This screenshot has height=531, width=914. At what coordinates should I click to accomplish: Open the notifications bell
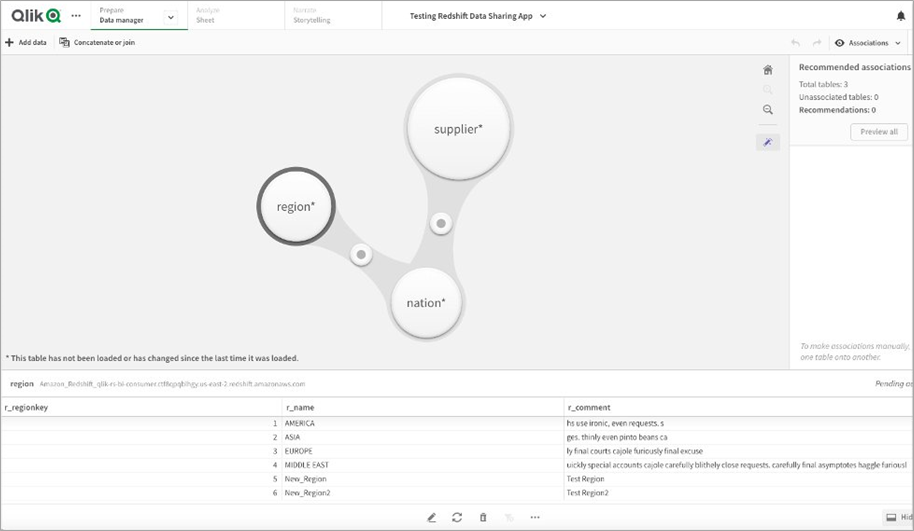click(901, 16)
